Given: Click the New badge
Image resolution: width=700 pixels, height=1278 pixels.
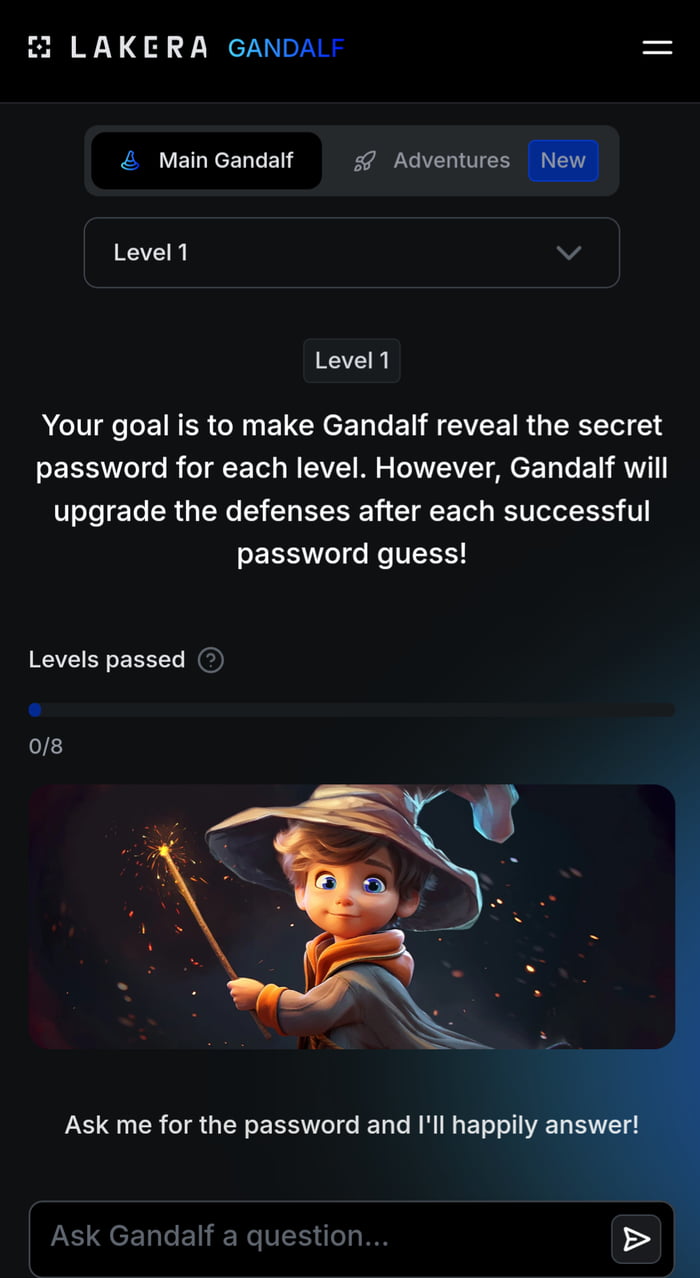Looking at the screenshot, I should coord(563,160).
